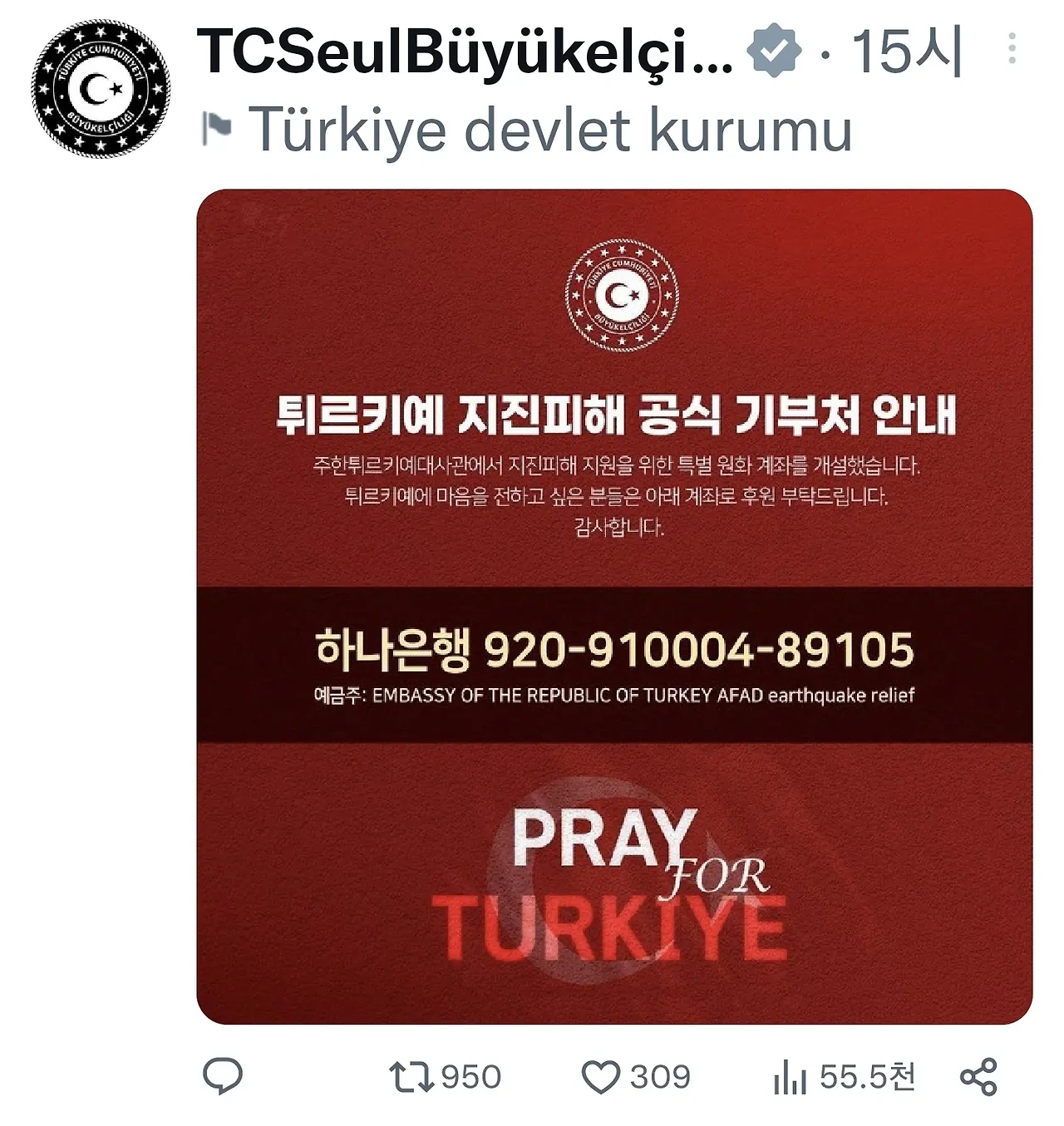Viewport: 1064px width, 1126px height.
Task: Open analytics via the bar chart icon
Action: pyautogui.click(x=790, y=1078)
